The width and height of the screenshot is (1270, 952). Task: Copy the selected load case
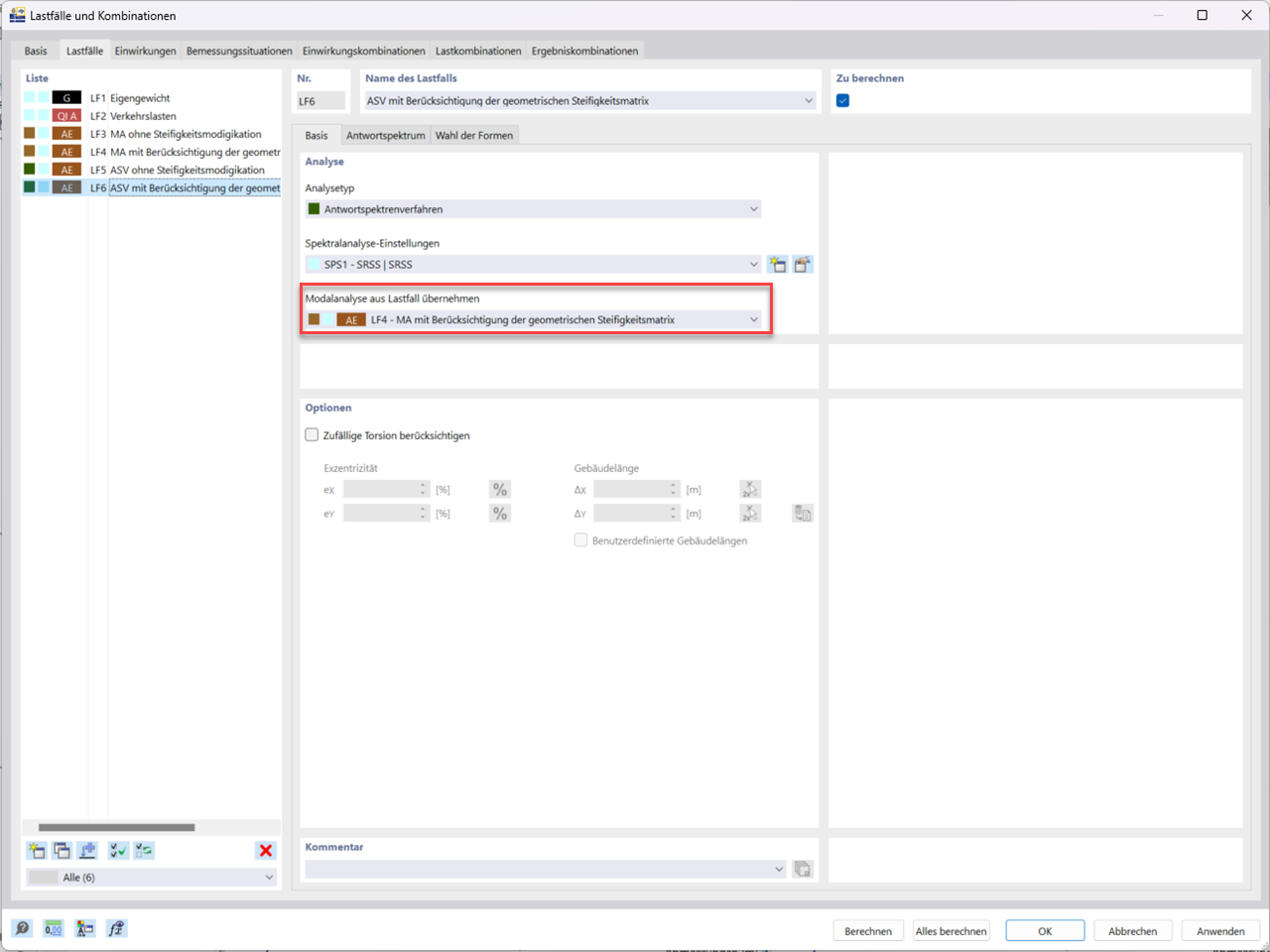click(x=62, y=851)
